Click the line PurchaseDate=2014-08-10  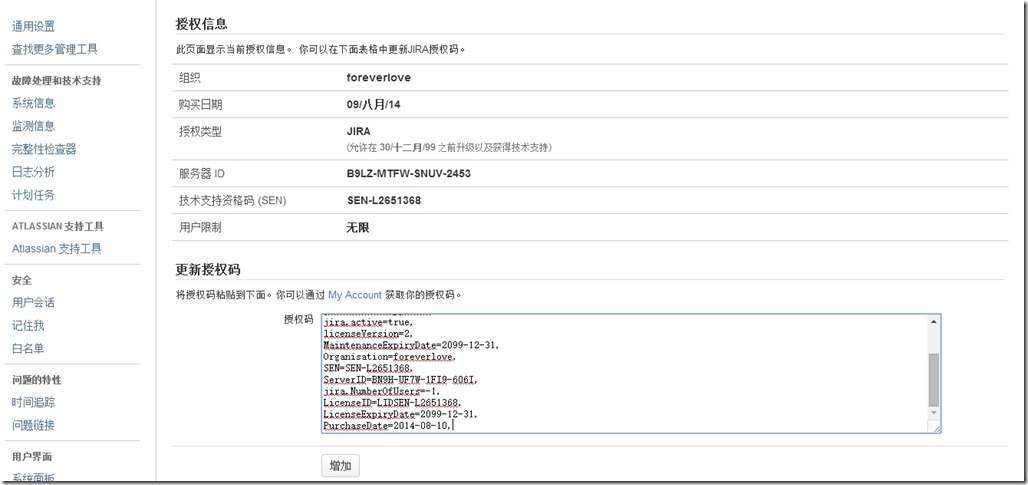(387, 426)
